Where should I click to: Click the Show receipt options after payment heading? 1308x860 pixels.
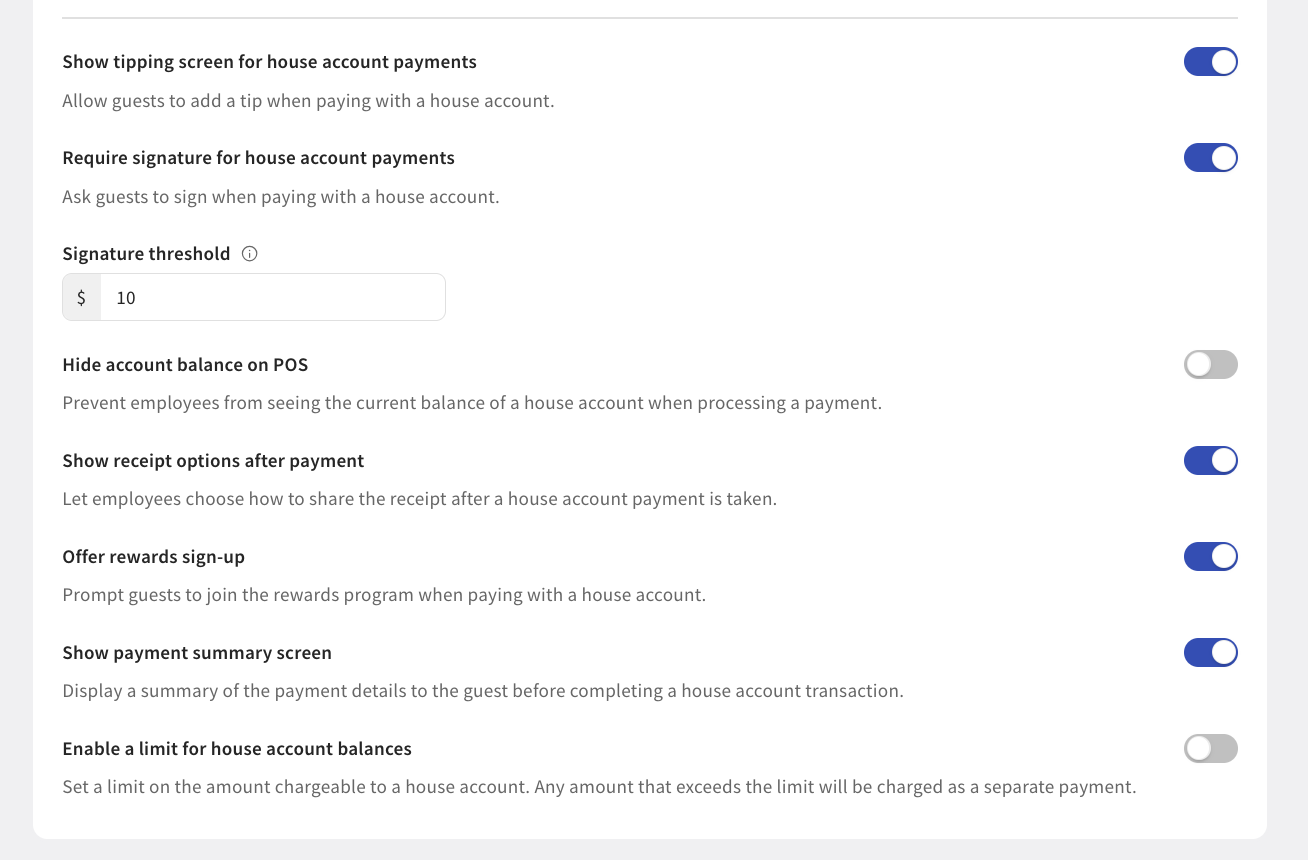(x=213, y=461)
